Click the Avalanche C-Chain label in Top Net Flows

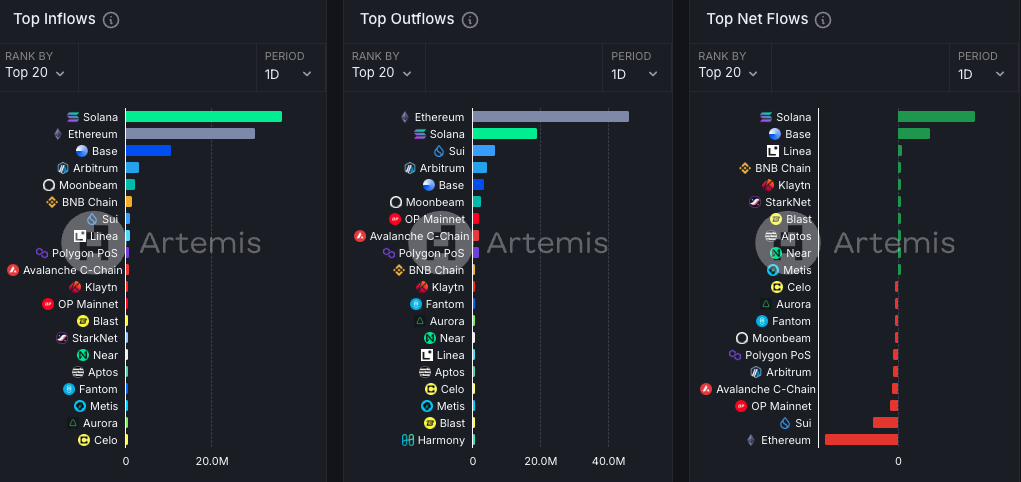[x=766, y=389]
